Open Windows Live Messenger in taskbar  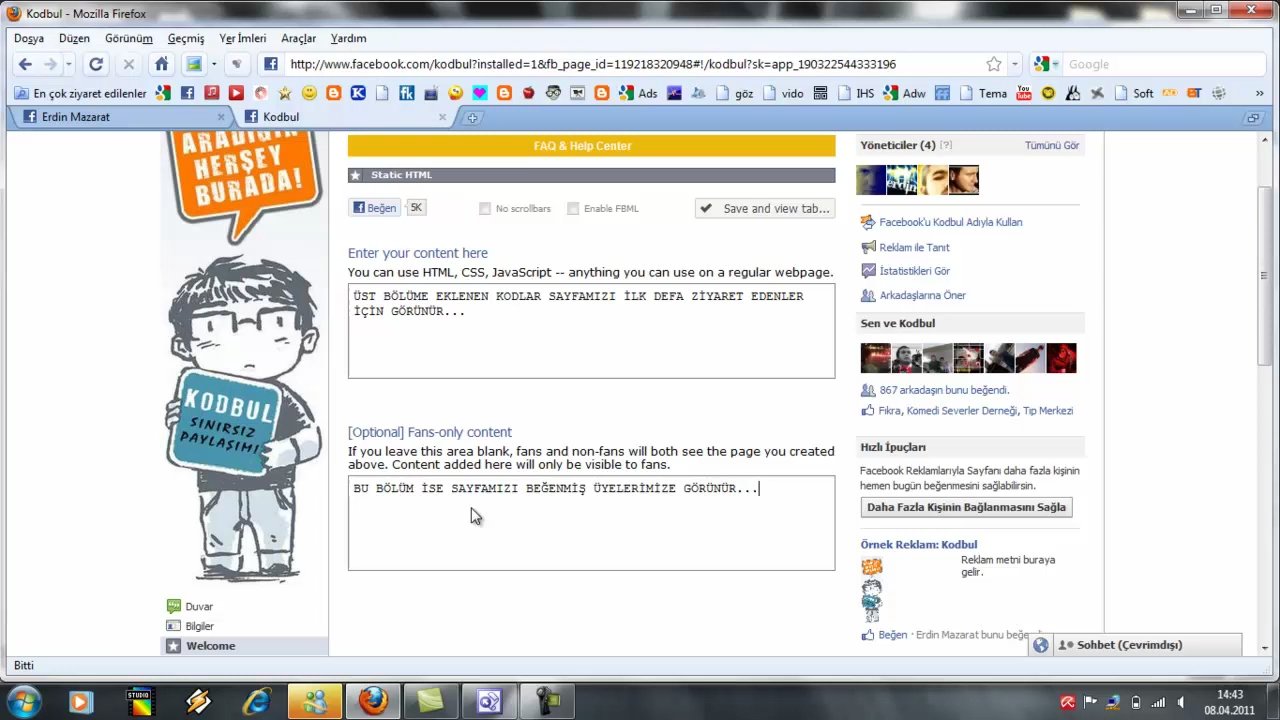tap(315, 701)
